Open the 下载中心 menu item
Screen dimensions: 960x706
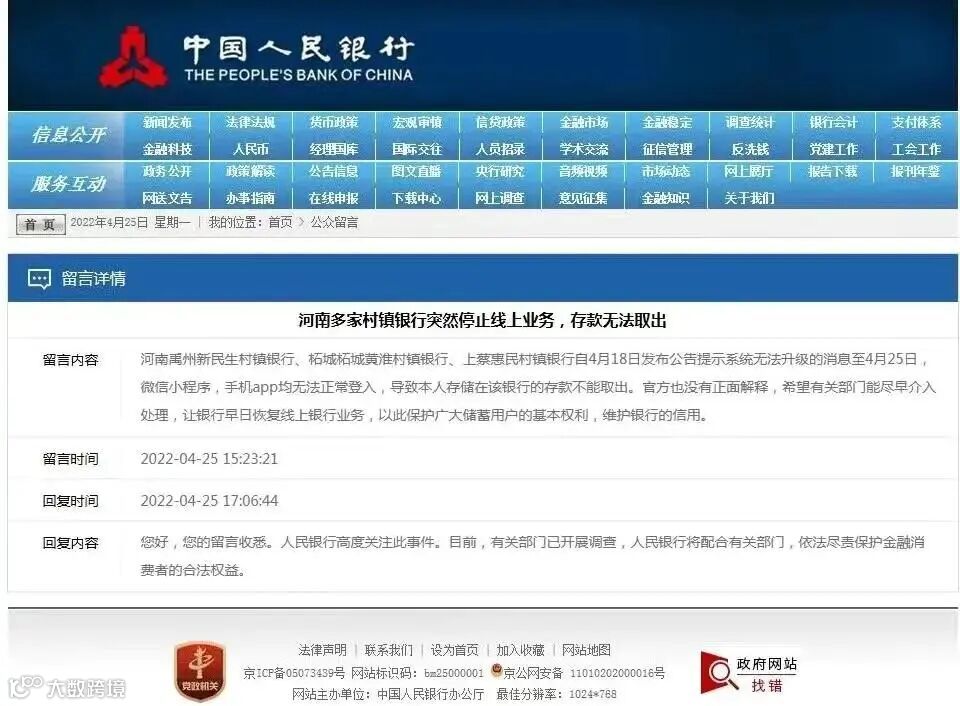pyautogui.click(x=417, y=198)
